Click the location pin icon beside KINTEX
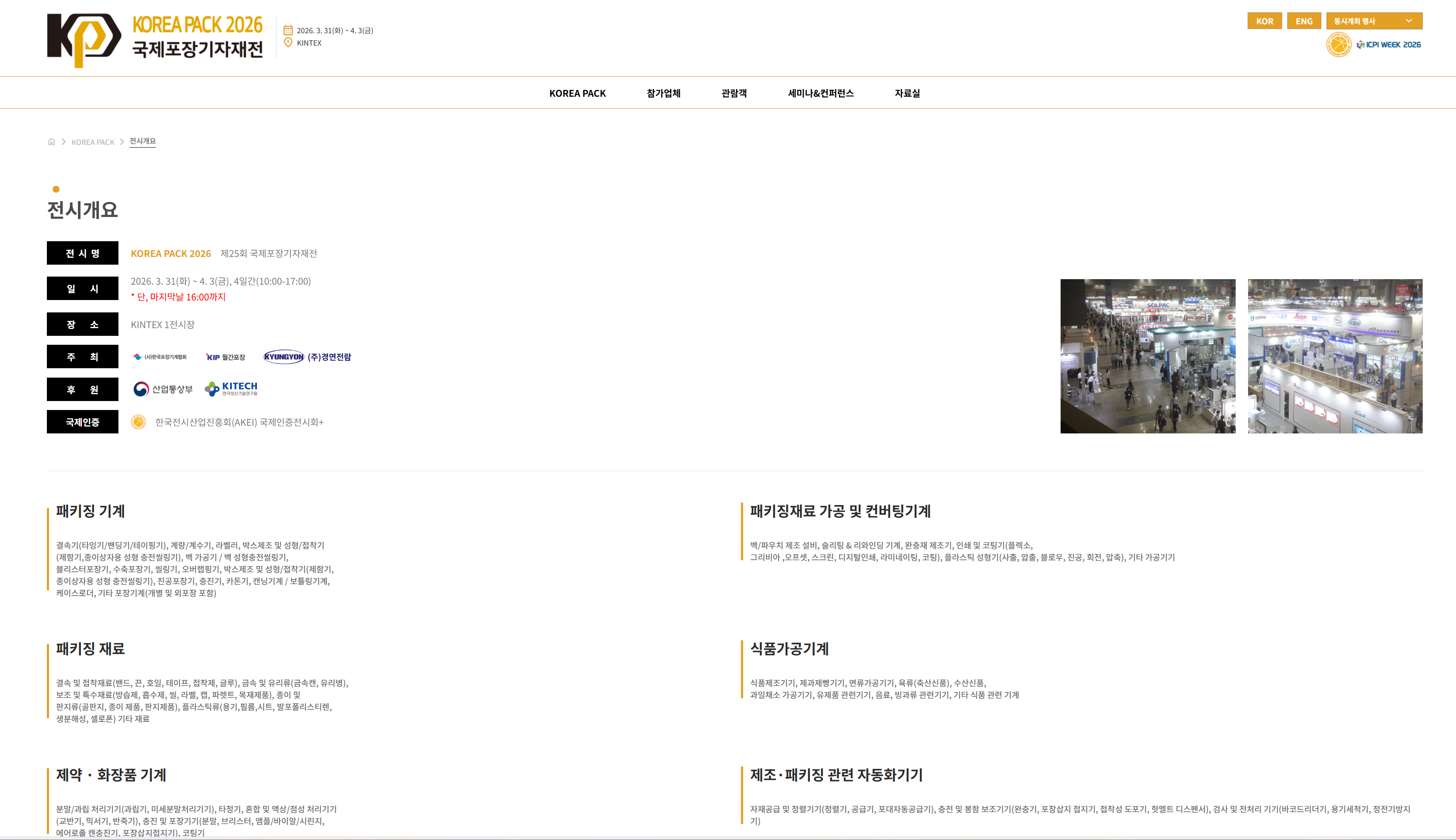 coord(288,43)
